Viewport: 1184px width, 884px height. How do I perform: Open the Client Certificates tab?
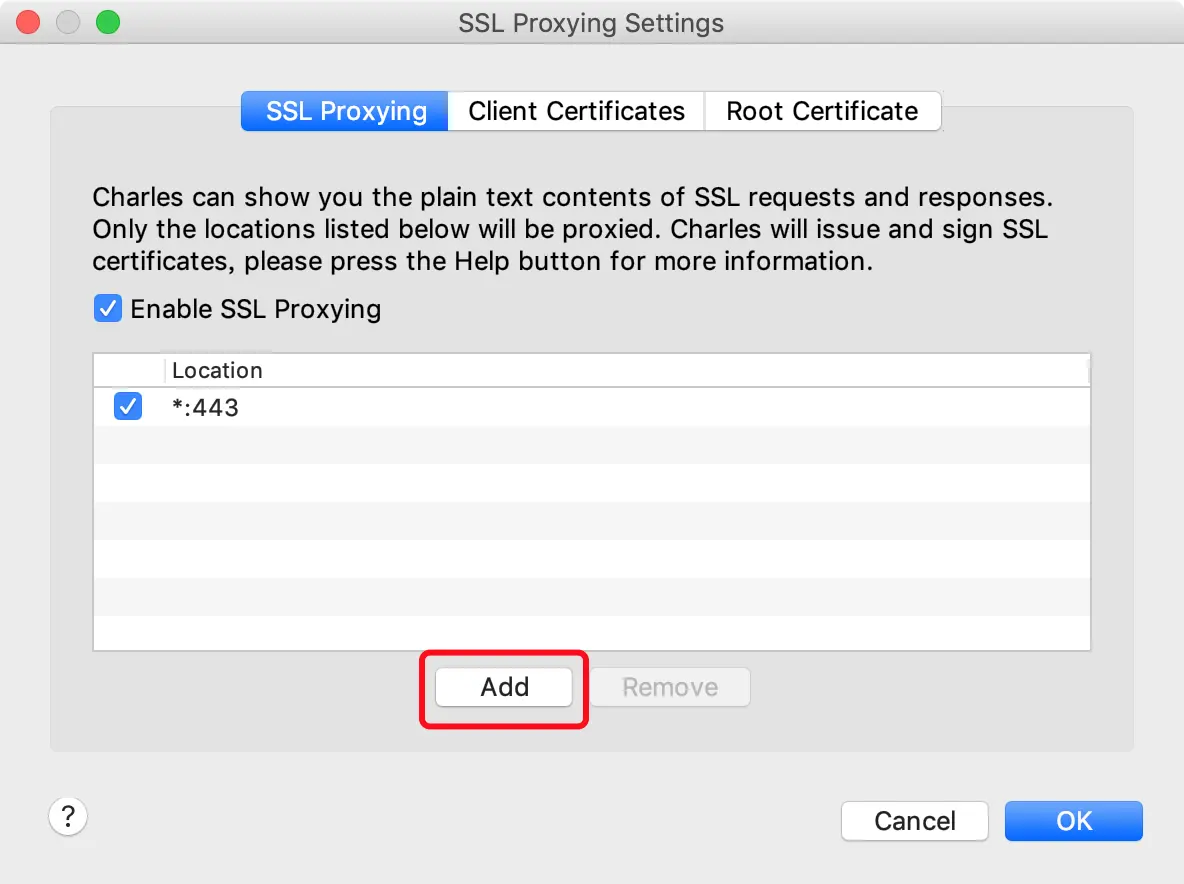576,111
